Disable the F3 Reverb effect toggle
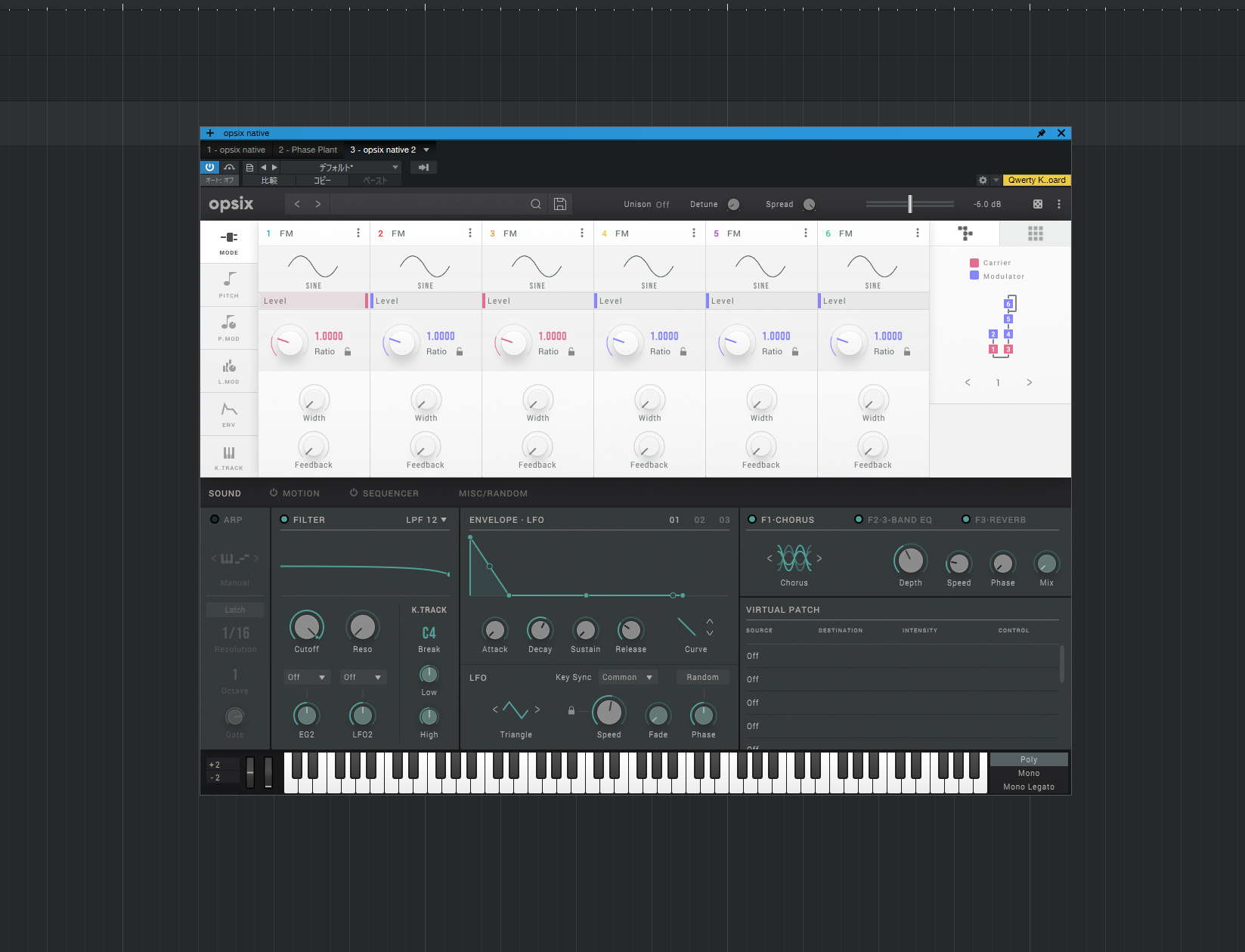 [x=966, y=520]
